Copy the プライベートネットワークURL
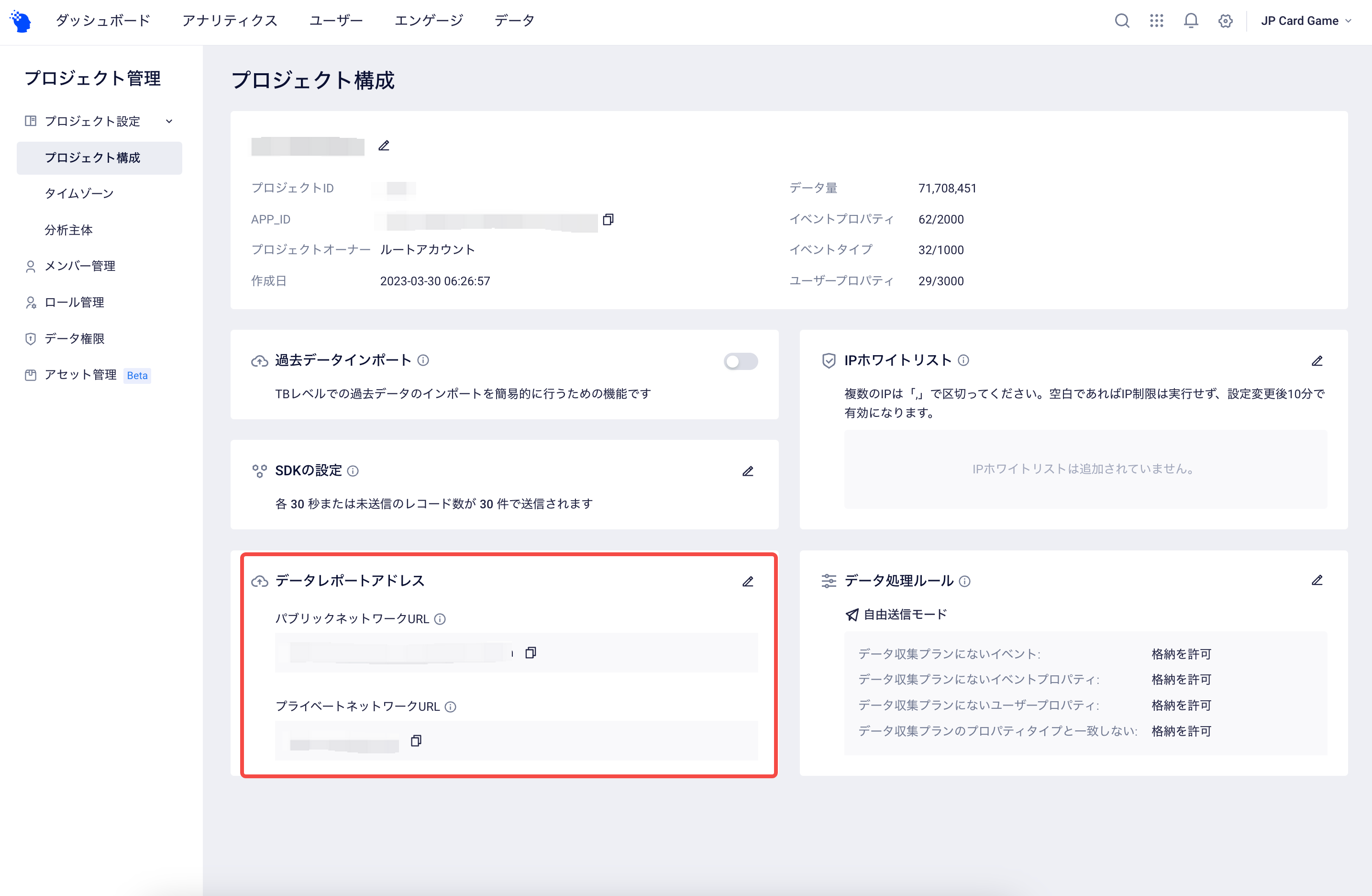This screenshot has width=1372, height=896. [416, 741]
